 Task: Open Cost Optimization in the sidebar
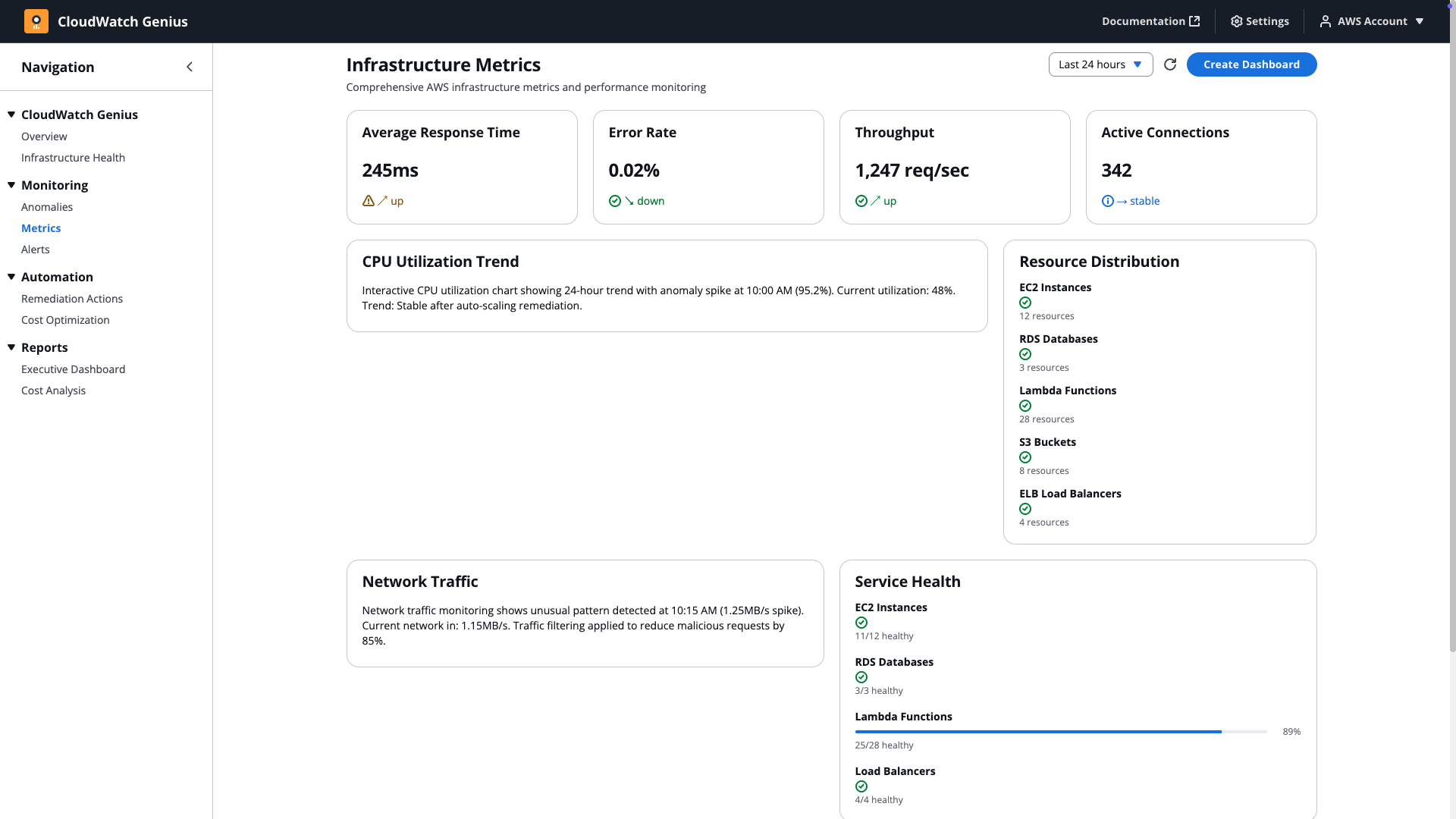pyautogui.click(x=65, y=320)
